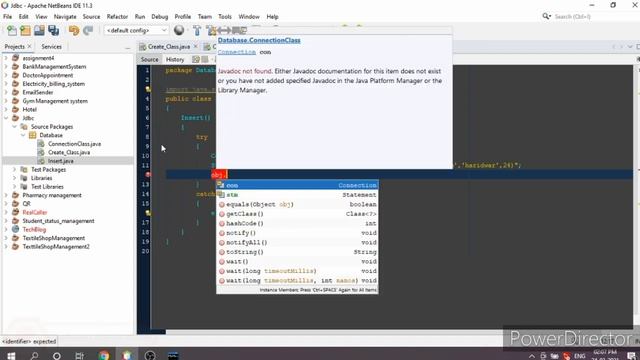Expand the BankManagementSystem project

[x=6, y=67]
